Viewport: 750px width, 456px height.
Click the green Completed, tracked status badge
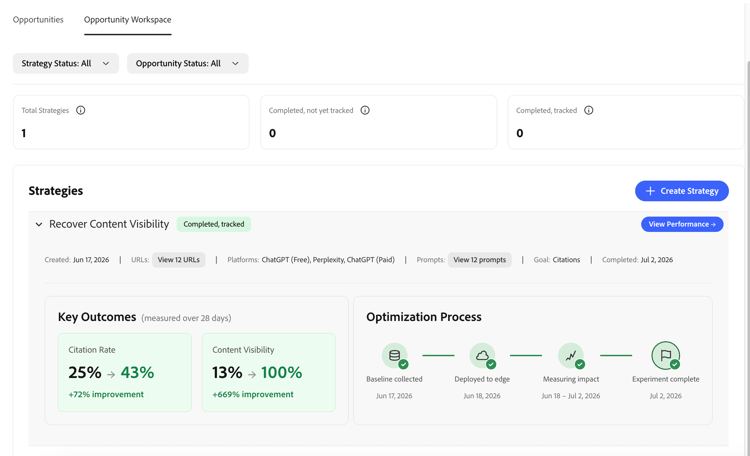[x=214, y=224]
